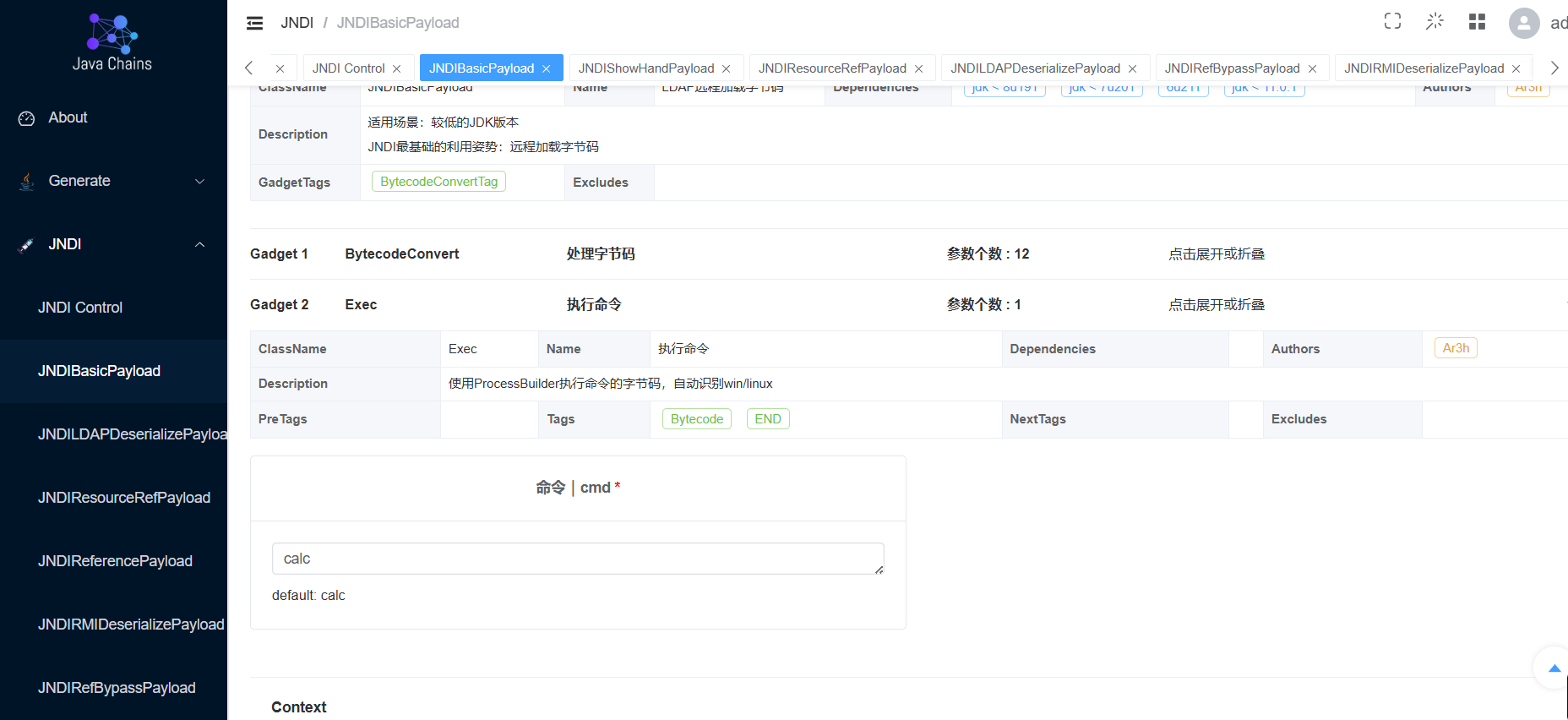
Task: Close the JNDIBasicPayload tab
Action: 547,68
